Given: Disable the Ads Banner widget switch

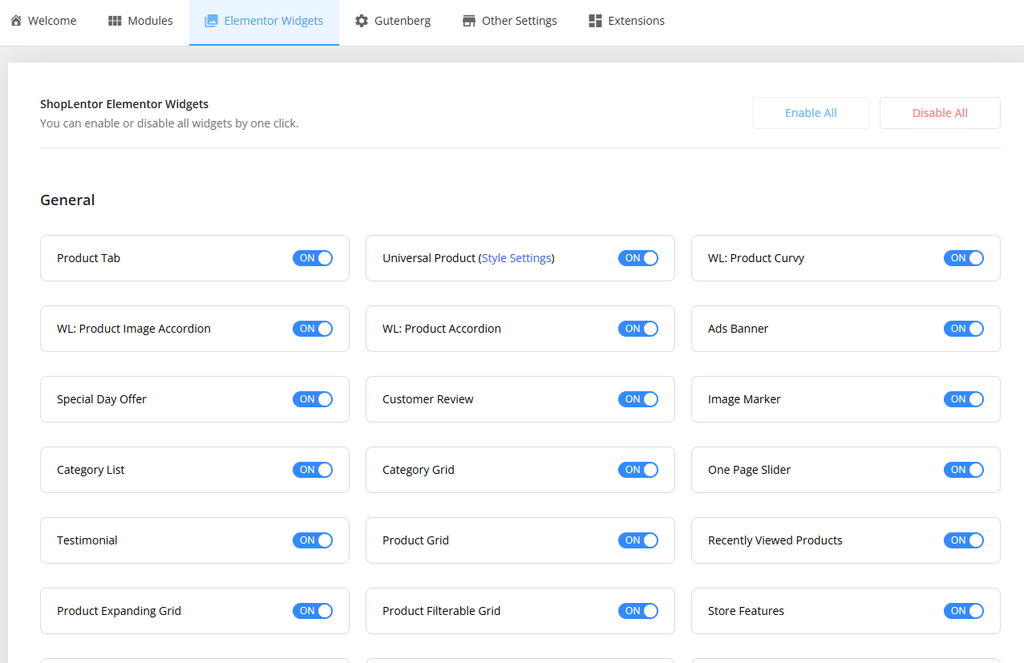Looking at the screenshot, I should 963,329.
